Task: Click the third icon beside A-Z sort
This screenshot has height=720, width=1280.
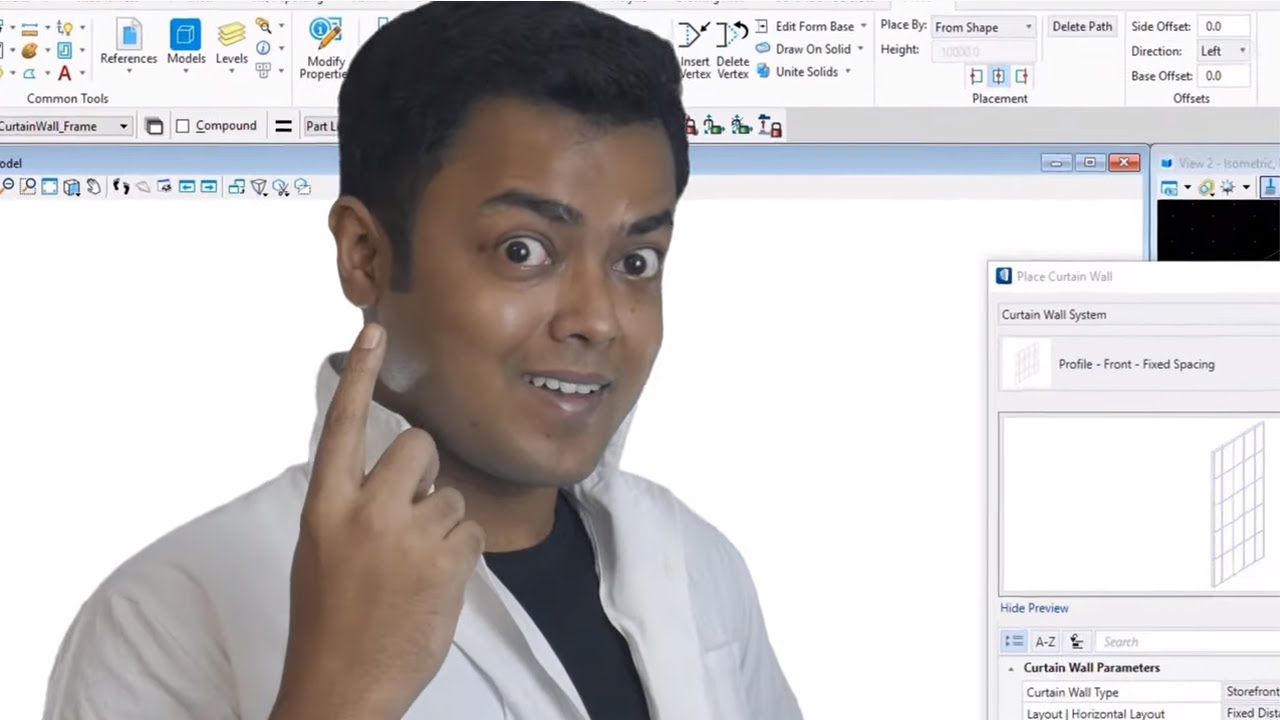Action: coord(1076,642)
